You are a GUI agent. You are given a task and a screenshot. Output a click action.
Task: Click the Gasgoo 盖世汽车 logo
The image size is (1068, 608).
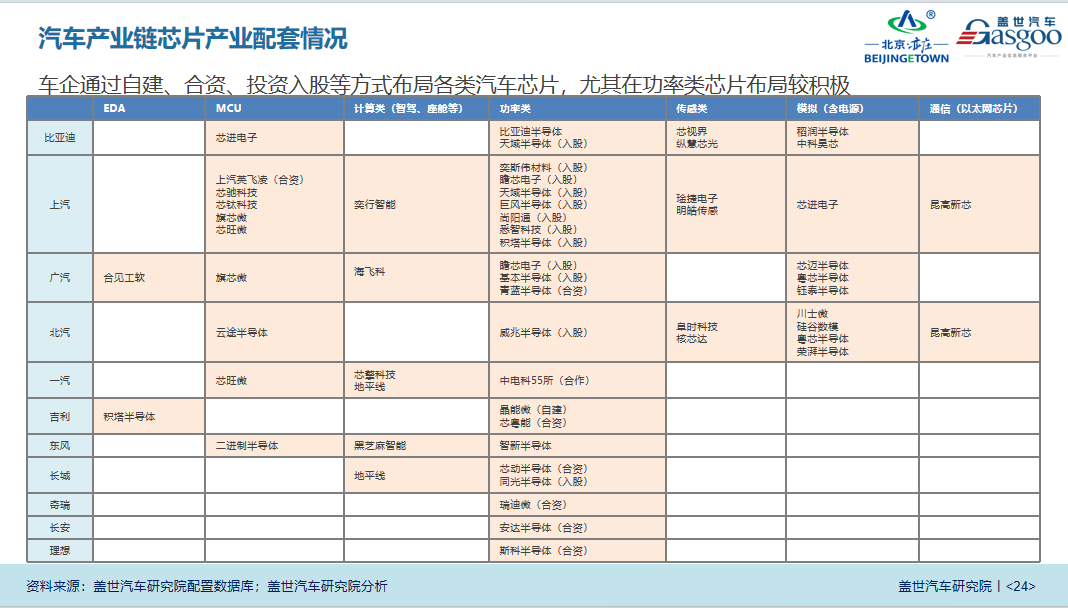coord(1009,36)
